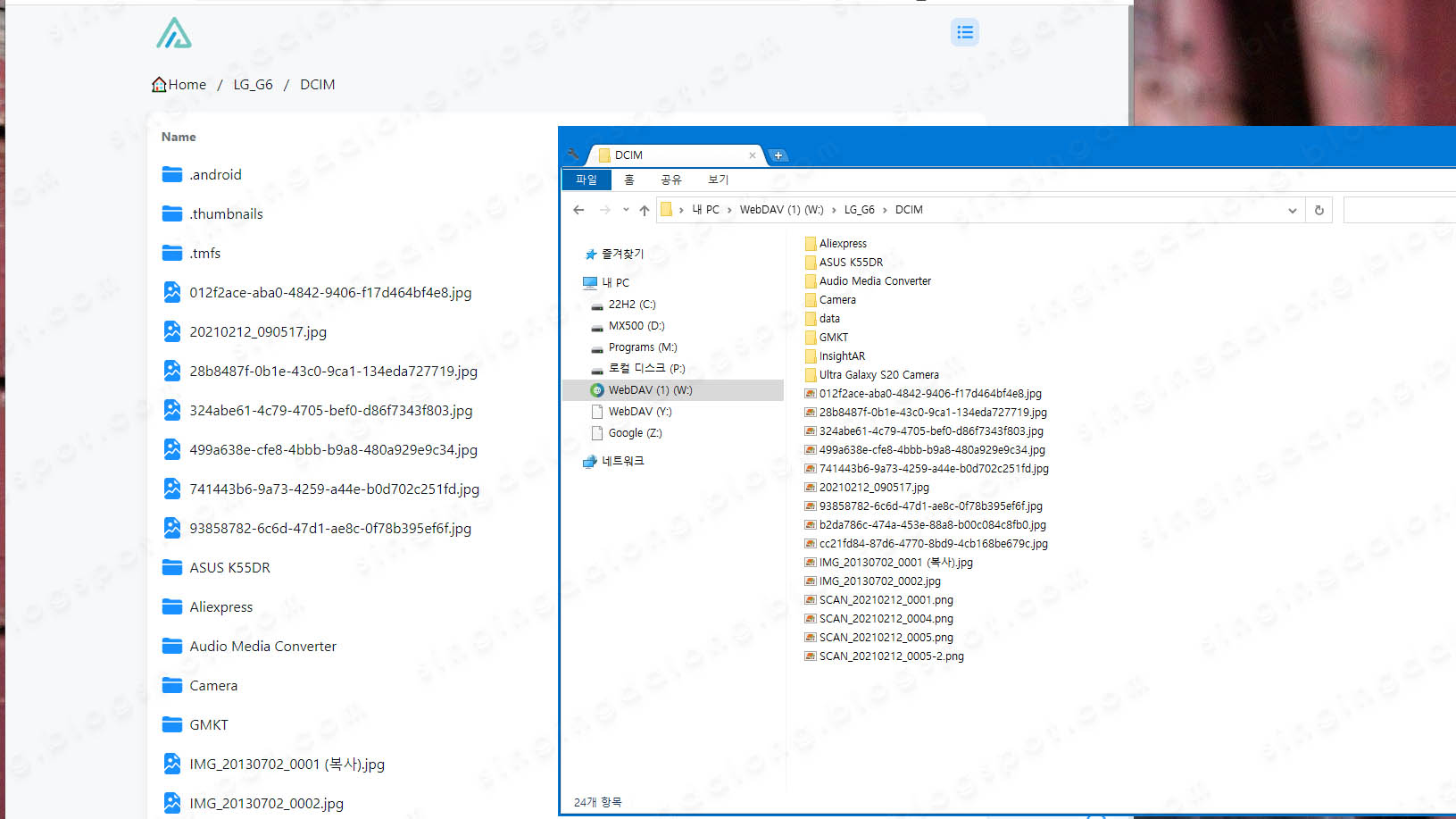Open 012f2ace image file in web list
This screenshot has height=819, width=1456.
330,292
